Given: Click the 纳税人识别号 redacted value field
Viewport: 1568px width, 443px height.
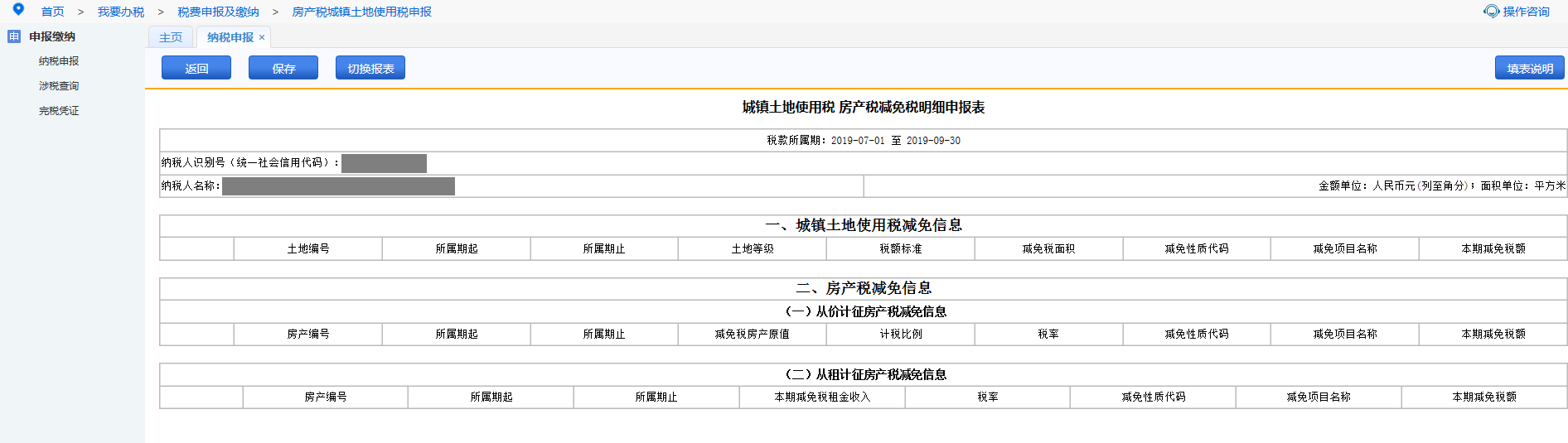Looking at the screenshot, I should (x=384, y=163).
